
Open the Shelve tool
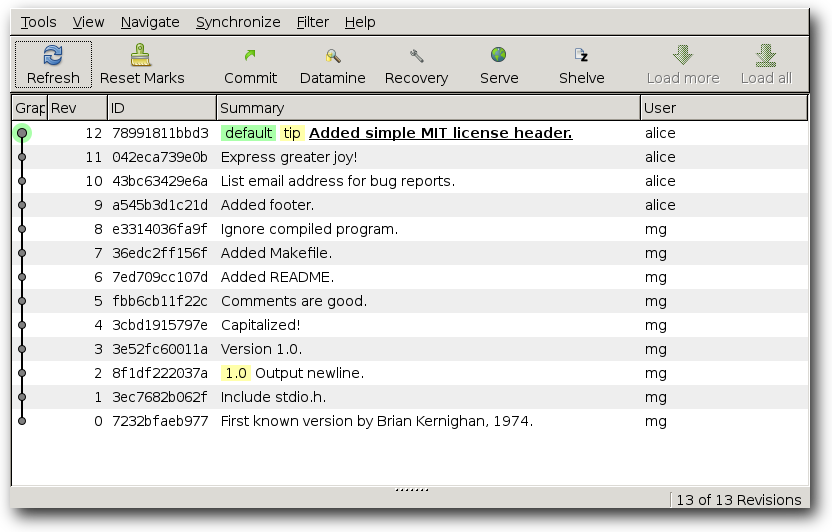click(581, 55)
